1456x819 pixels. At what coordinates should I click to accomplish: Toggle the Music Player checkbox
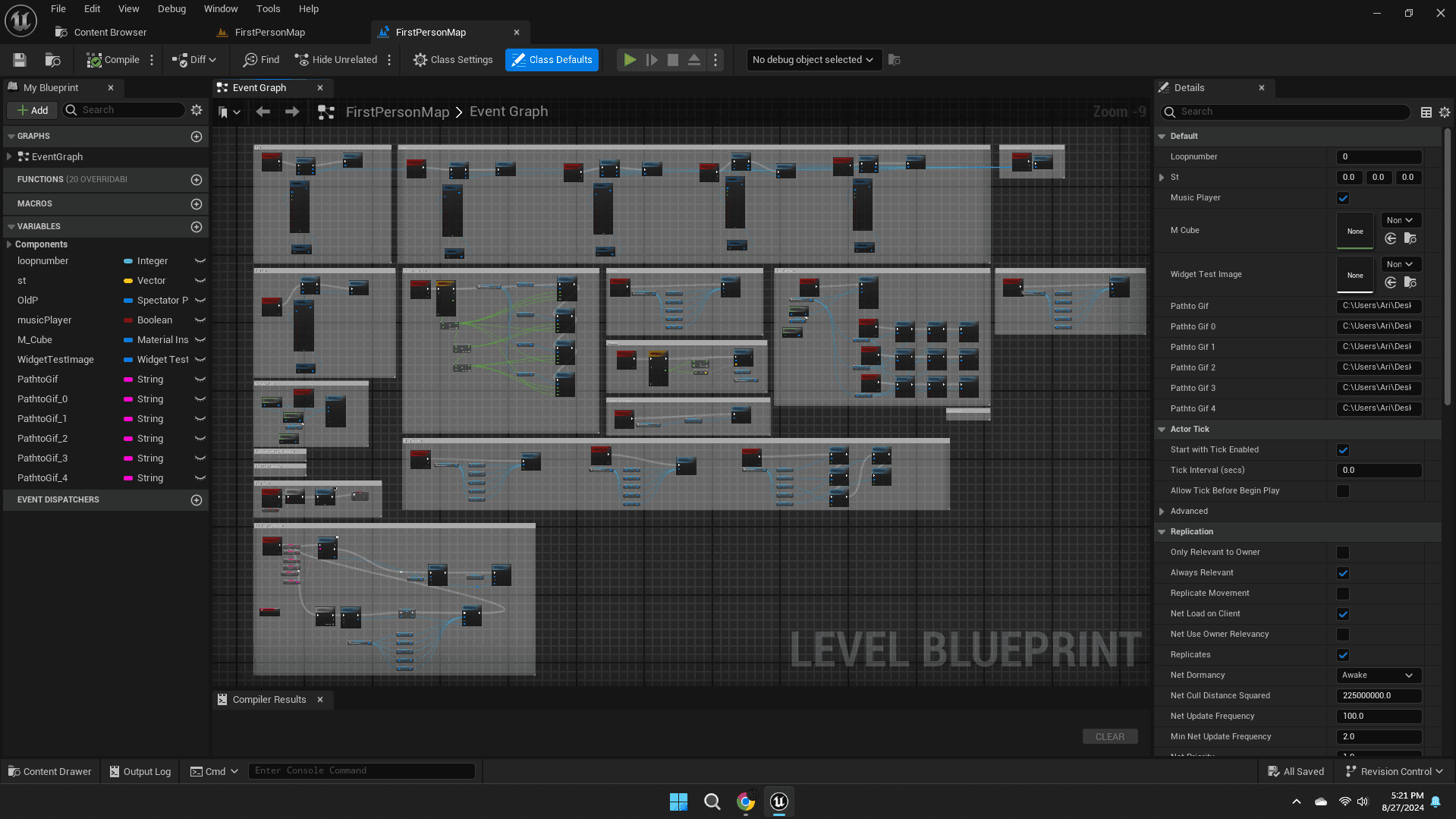pyautogui.click(x=1343, y=198)
